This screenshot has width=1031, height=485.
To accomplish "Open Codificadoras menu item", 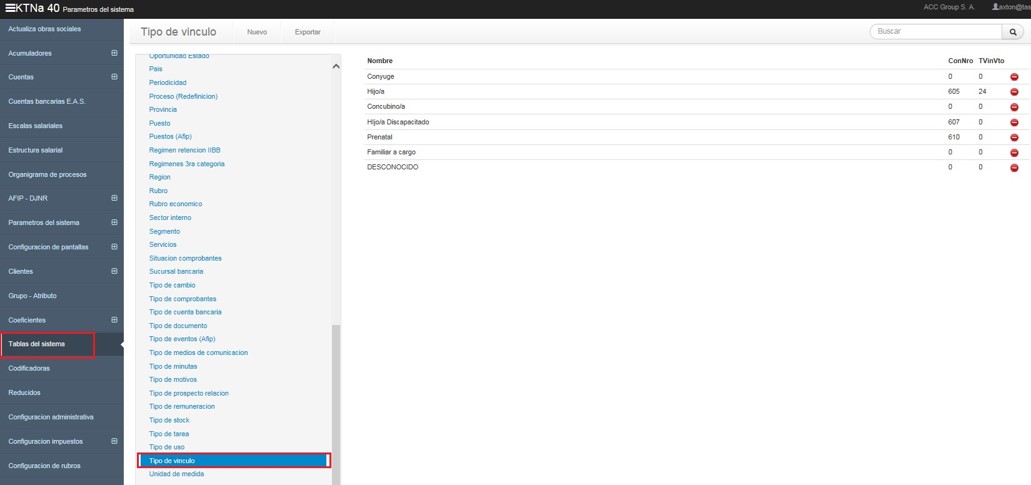I will tap(29, 368).
